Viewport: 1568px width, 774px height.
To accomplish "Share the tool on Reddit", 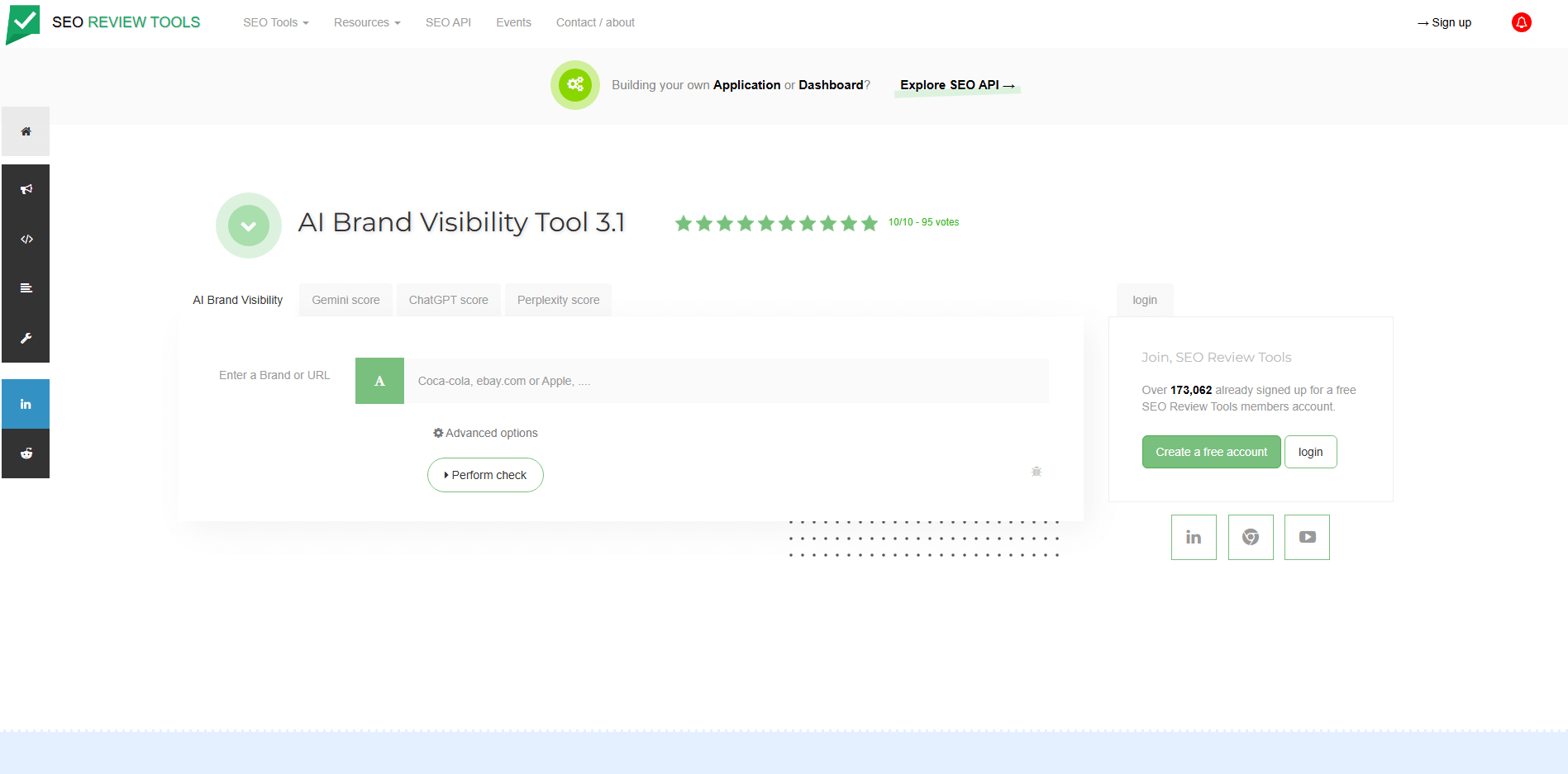I will [25, 453].
